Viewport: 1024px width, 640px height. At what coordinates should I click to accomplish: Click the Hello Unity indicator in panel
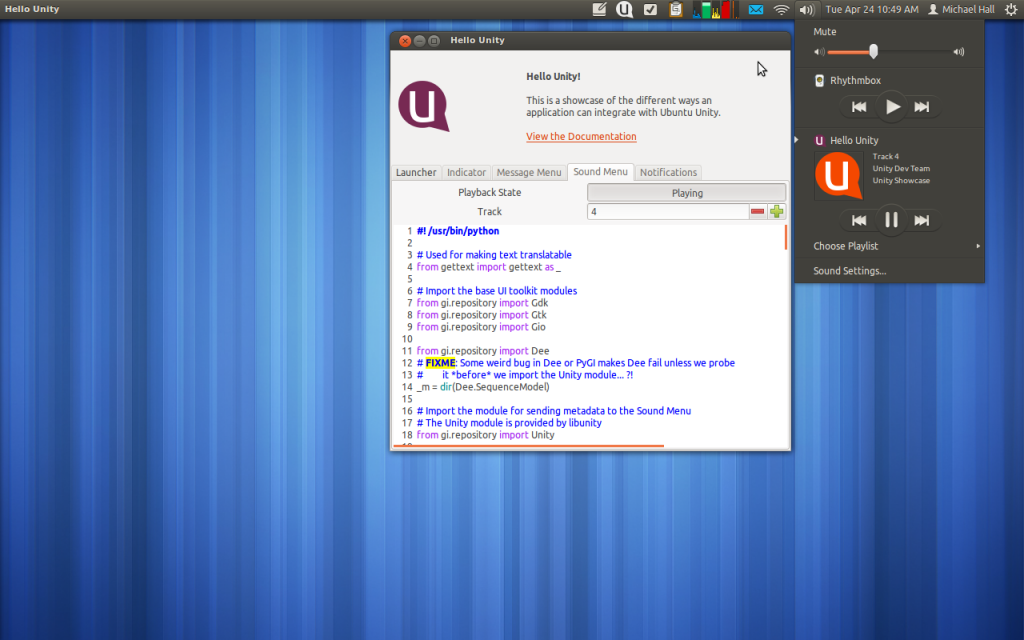624,9
